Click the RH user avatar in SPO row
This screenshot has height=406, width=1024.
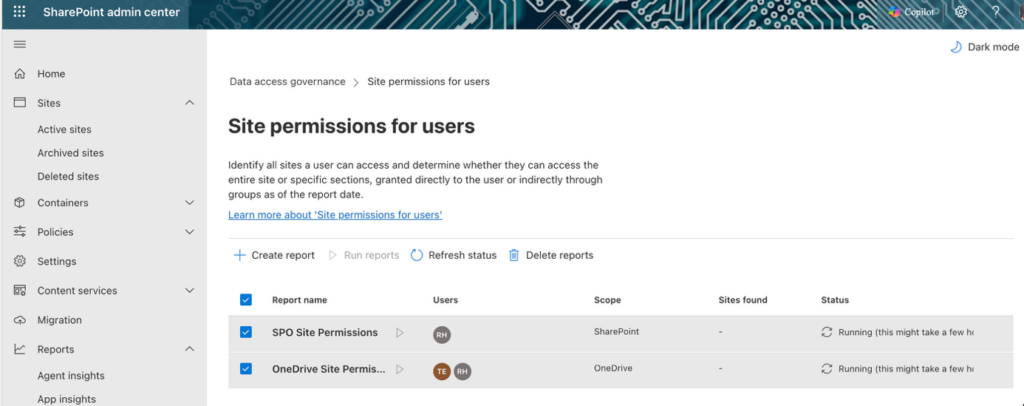click(442, 335)
